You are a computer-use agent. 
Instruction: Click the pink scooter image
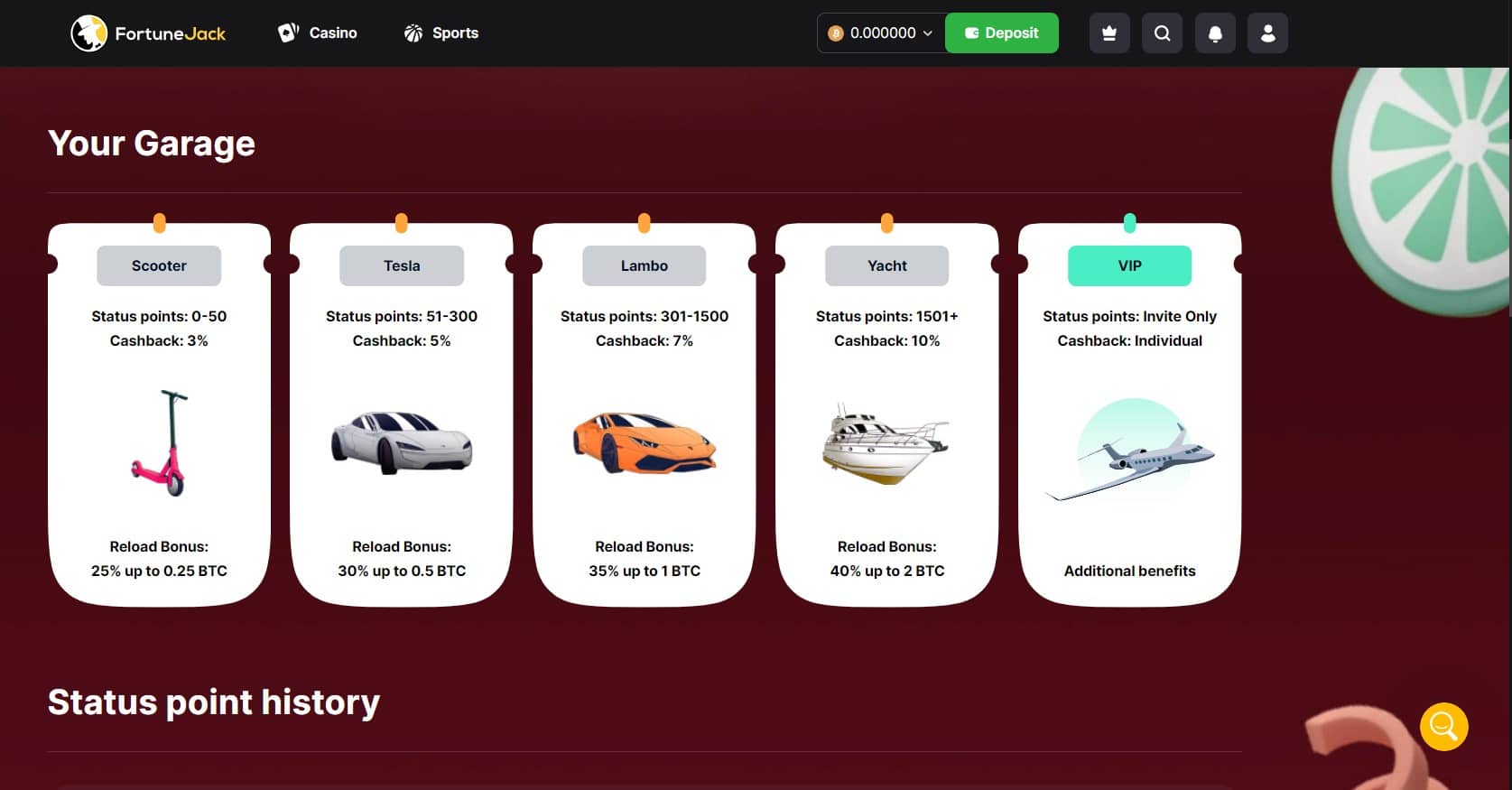(161, 443)
